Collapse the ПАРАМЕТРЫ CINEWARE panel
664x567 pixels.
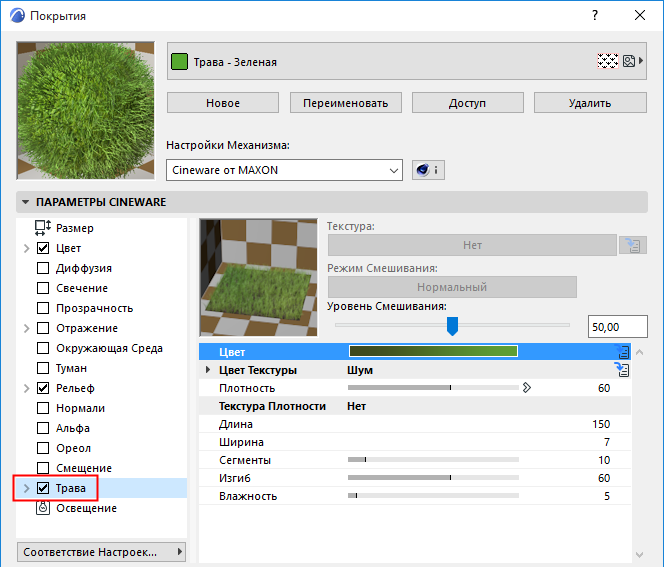coord(26,202)
